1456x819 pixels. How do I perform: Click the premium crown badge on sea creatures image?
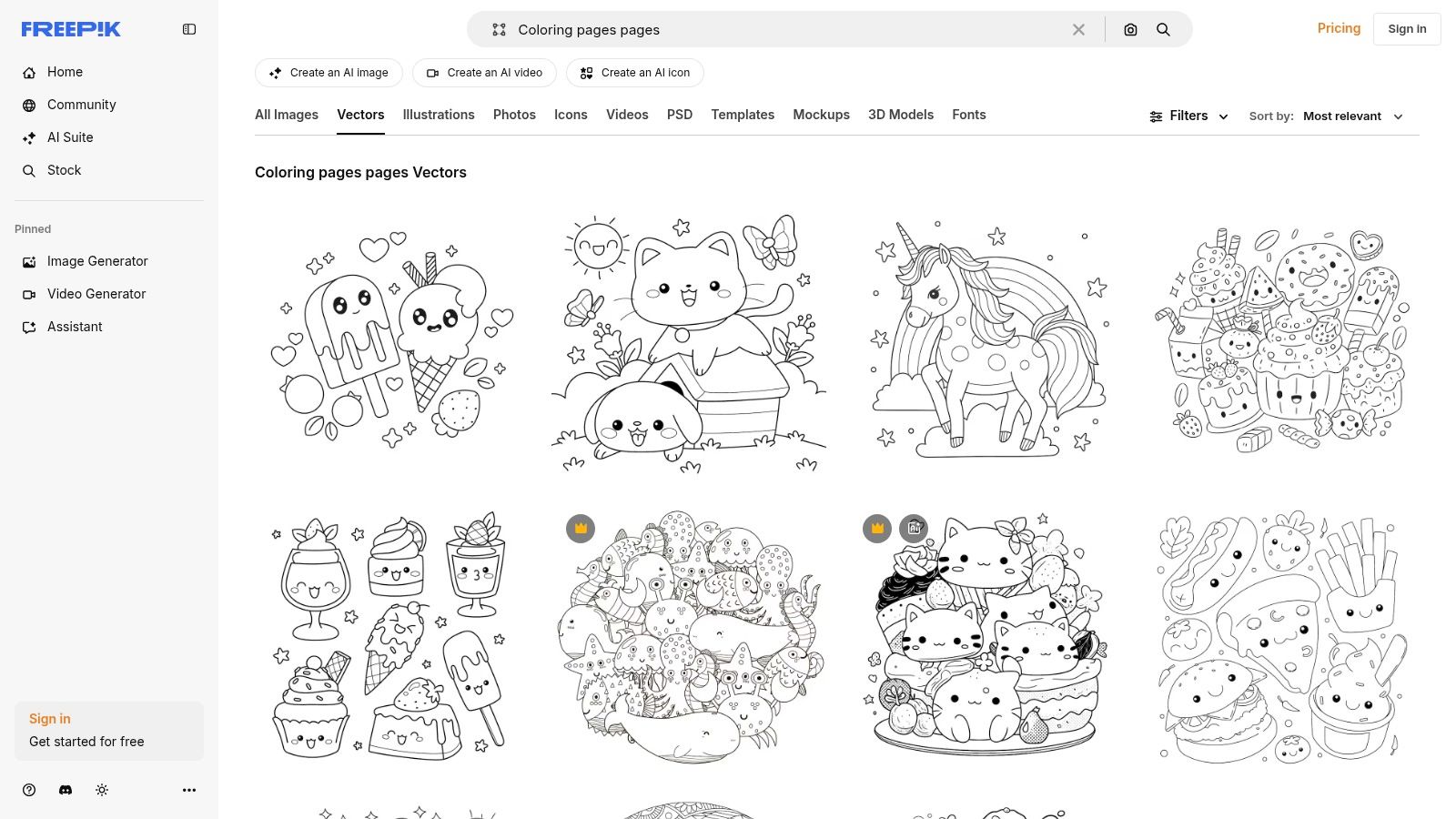point(581,528)
